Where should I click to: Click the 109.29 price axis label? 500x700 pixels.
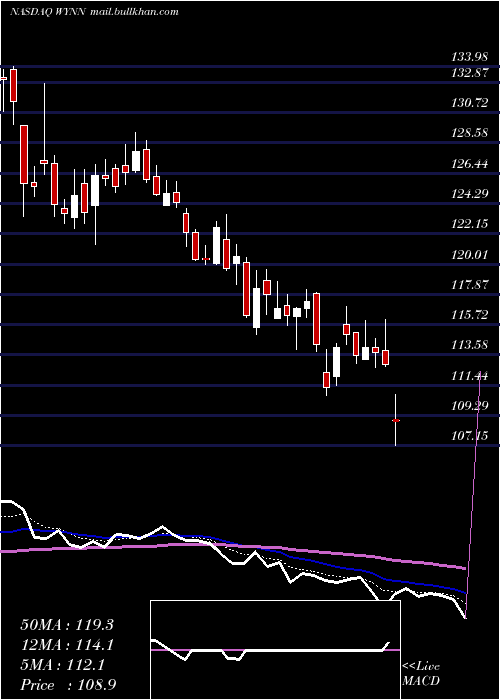point(470,405)
